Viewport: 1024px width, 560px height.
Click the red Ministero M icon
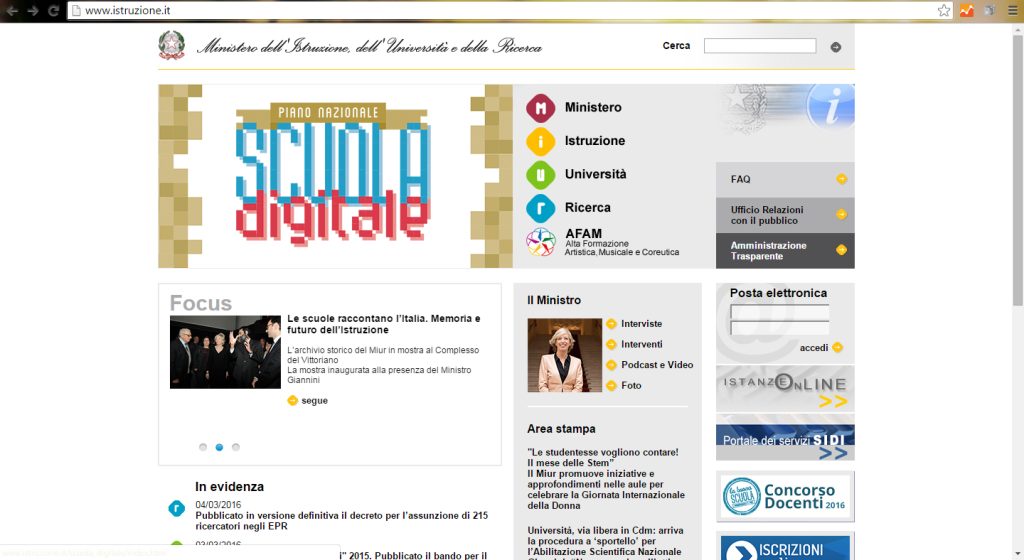click(541, 108)
